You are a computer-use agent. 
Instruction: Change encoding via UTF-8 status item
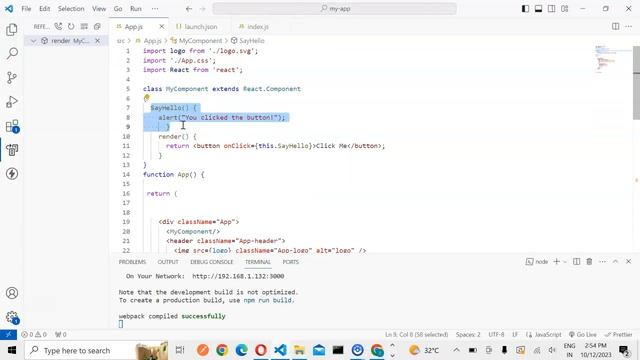click(496, 335)
